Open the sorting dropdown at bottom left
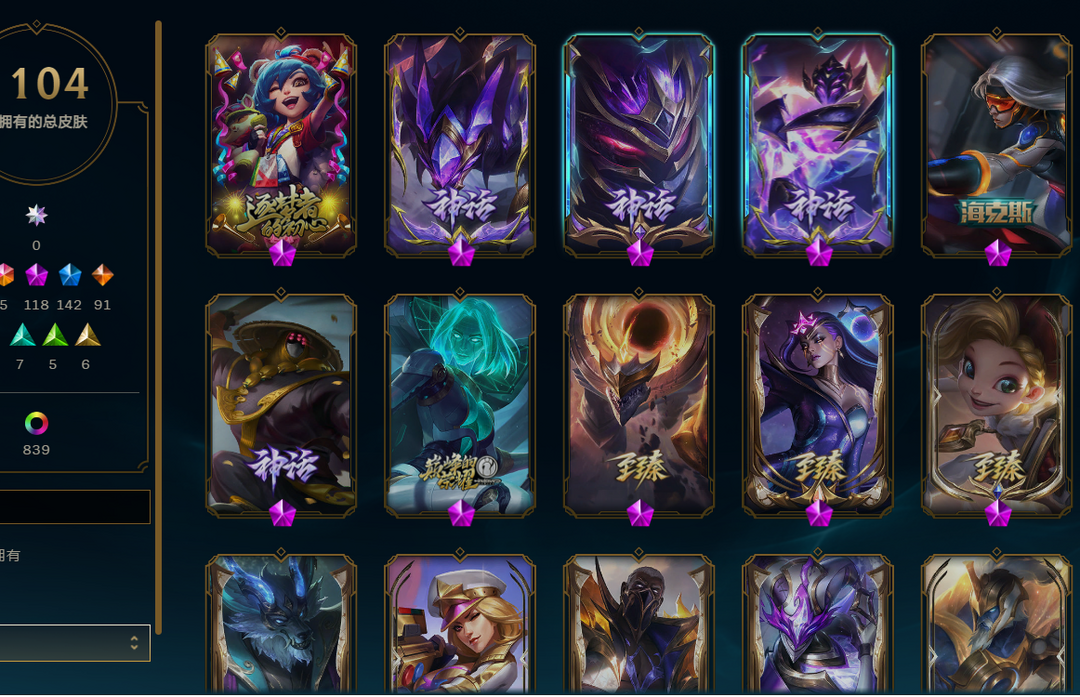1080x697 pixels. (74, 643)
